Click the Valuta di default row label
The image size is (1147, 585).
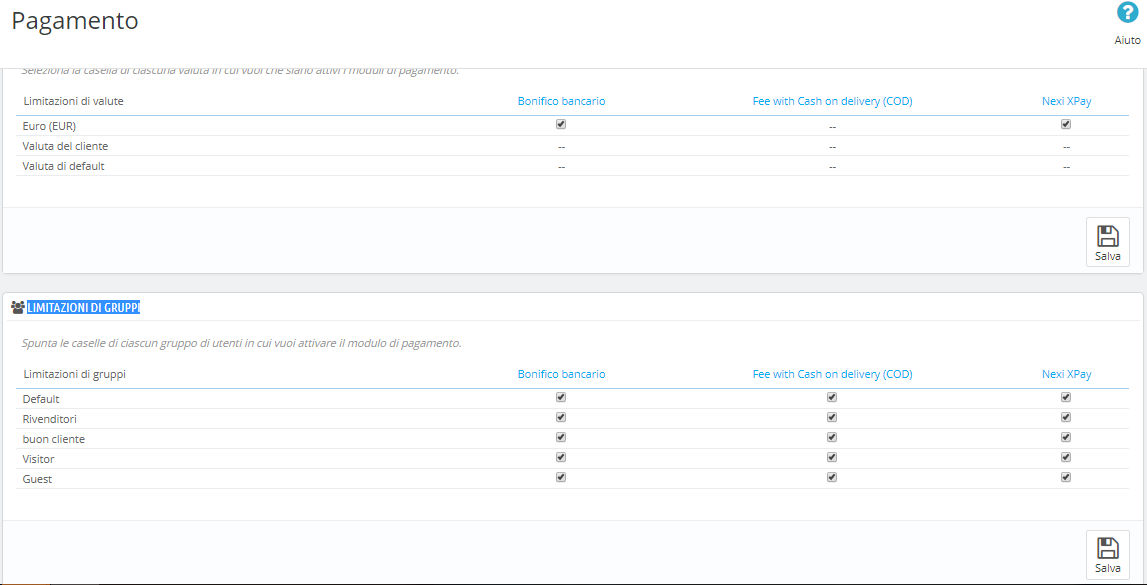pos(64,166)
